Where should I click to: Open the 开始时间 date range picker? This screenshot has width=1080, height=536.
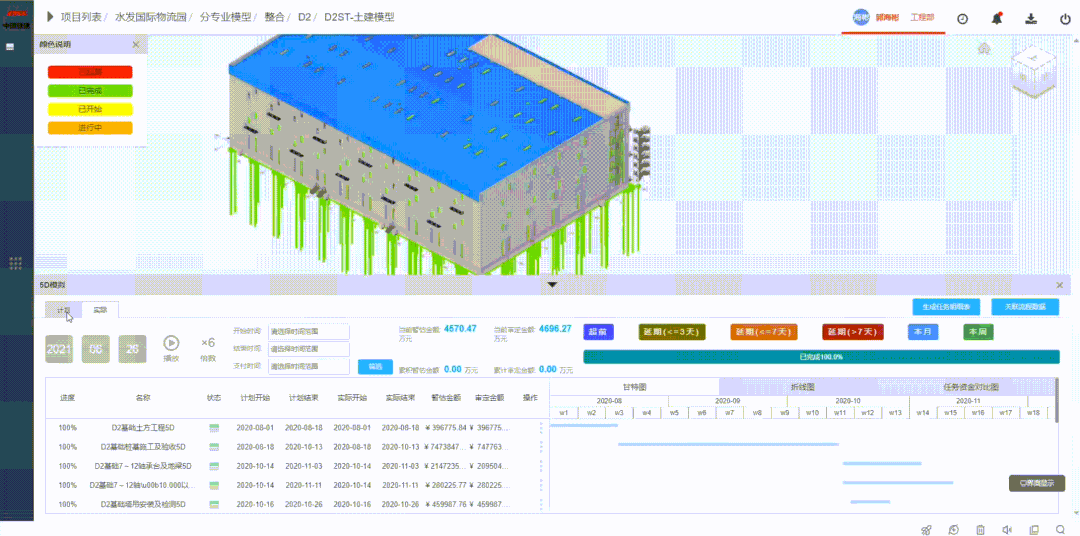pyautogui.click(x=308, y=332)
